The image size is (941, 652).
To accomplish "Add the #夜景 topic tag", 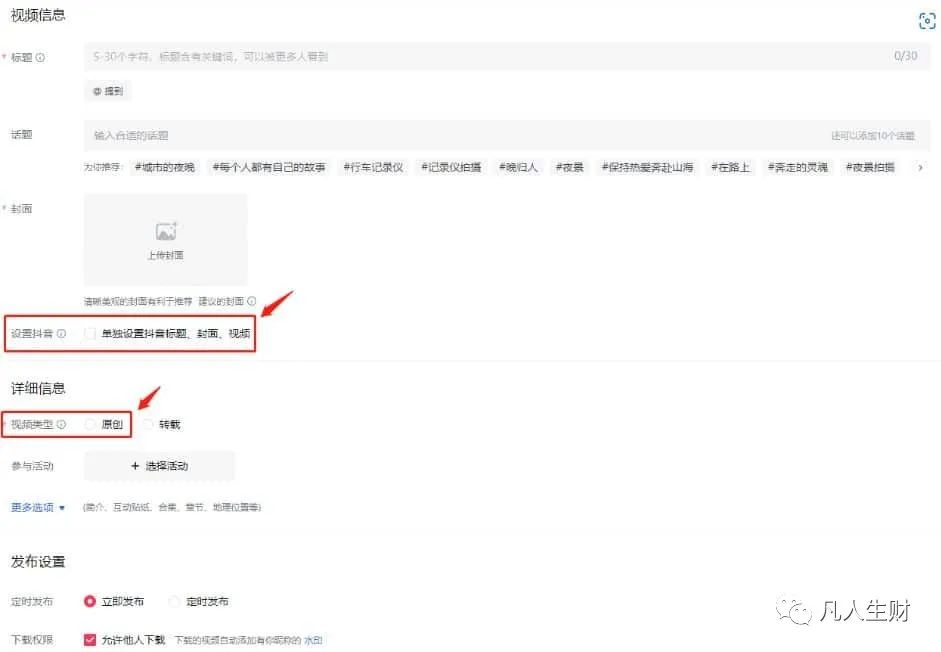I will [x=569, y=167].
